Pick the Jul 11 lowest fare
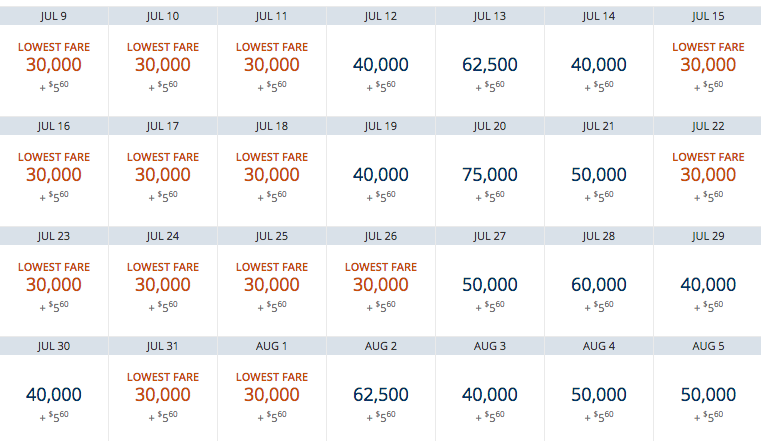Viewport: 761px width, 441px height. pyautogui.click(x=272, y=64)
